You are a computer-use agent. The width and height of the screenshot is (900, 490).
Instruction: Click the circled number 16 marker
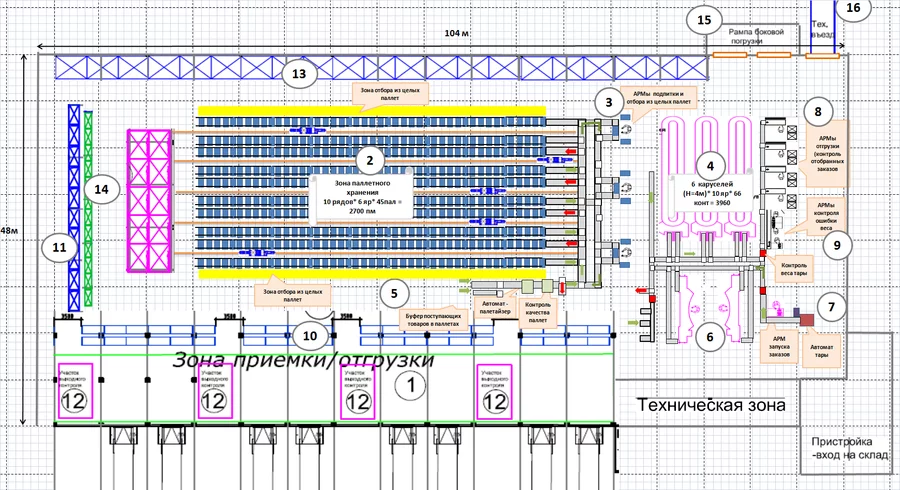pyautogui.click(x=854, y=8)
